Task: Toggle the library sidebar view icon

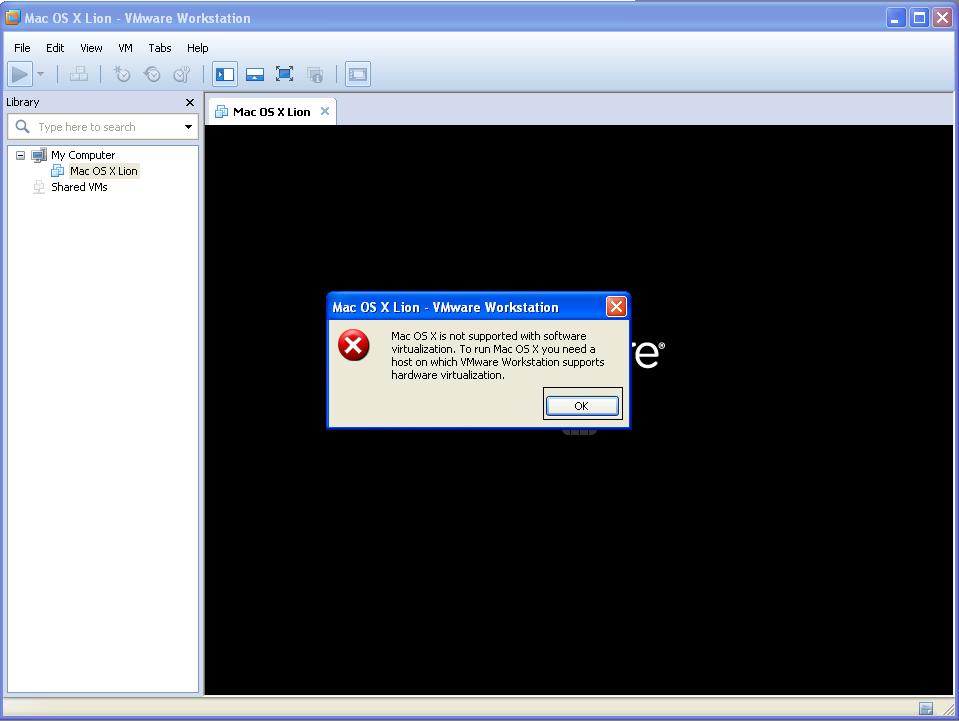Action: pos(225,75)
